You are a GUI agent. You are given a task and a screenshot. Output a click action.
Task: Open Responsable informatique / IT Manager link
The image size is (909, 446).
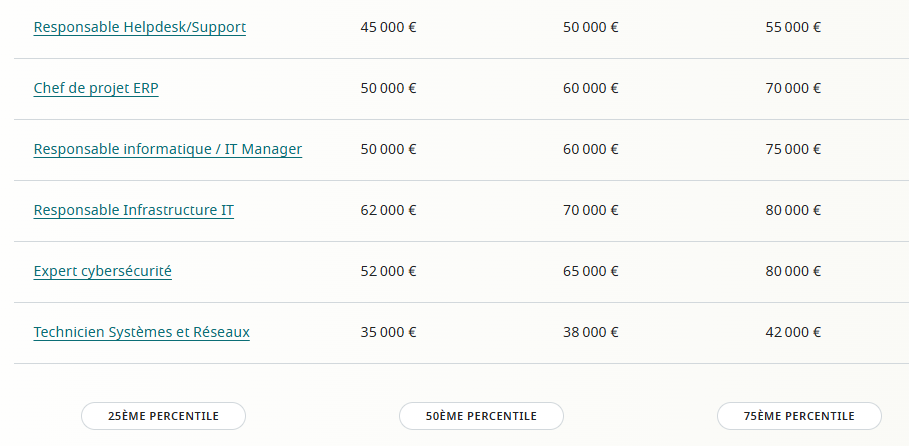pyautogui.click(x=167, y=149)
